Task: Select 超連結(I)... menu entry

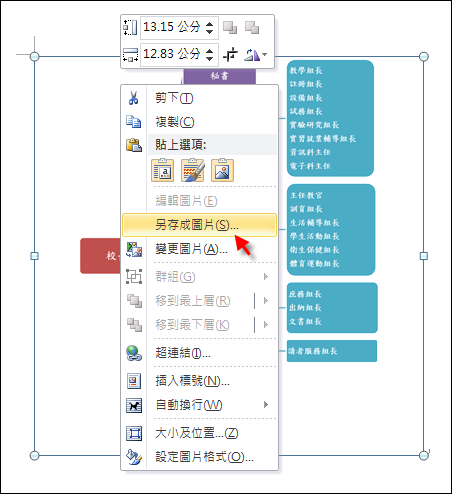Action: (x=199, y=353)
